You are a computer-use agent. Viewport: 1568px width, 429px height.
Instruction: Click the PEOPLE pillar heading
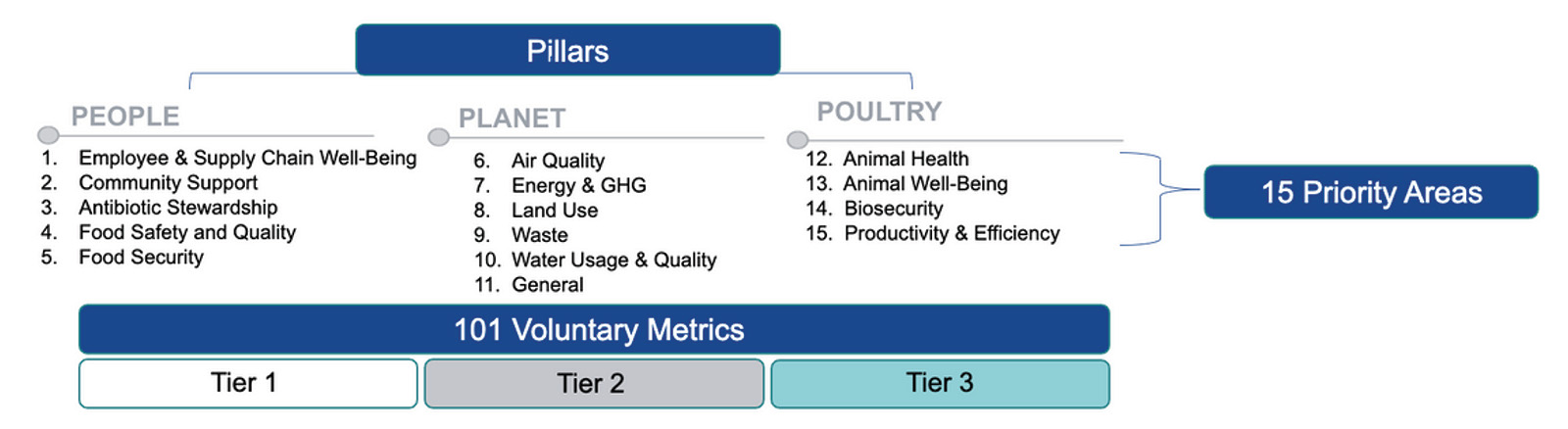pos(125,117)
